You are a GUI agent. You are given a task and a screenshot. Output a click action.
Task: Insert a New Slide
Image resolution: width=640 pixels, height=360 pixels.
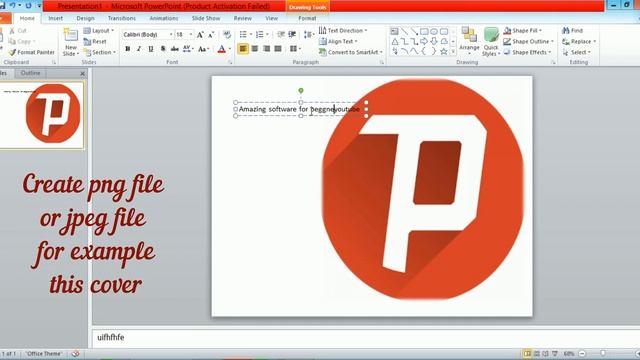click(71, 42)
